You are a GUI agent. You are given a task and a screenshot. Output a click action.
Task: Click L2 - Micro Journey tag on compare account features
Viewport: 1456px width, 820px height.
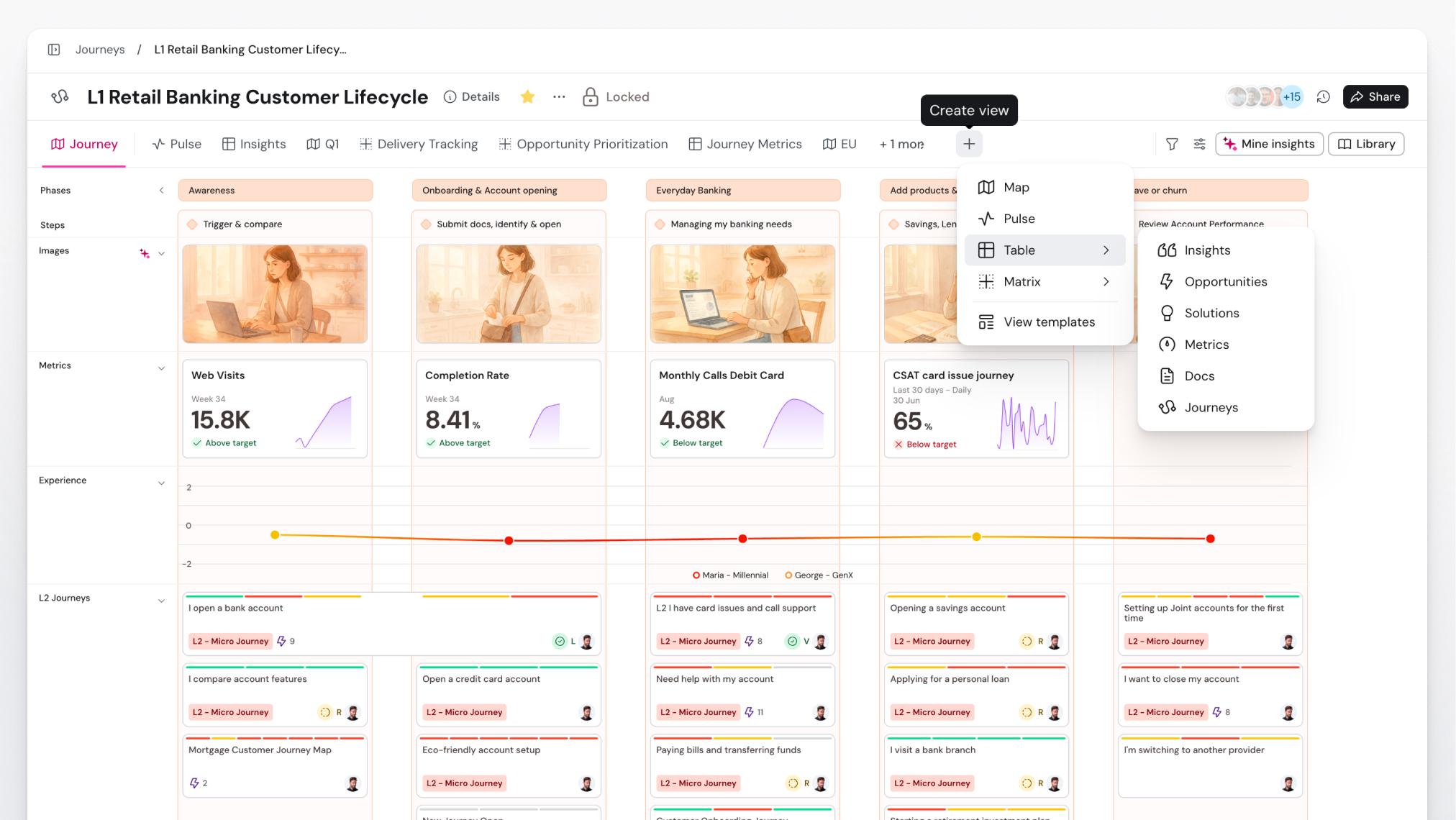[230, 713]
